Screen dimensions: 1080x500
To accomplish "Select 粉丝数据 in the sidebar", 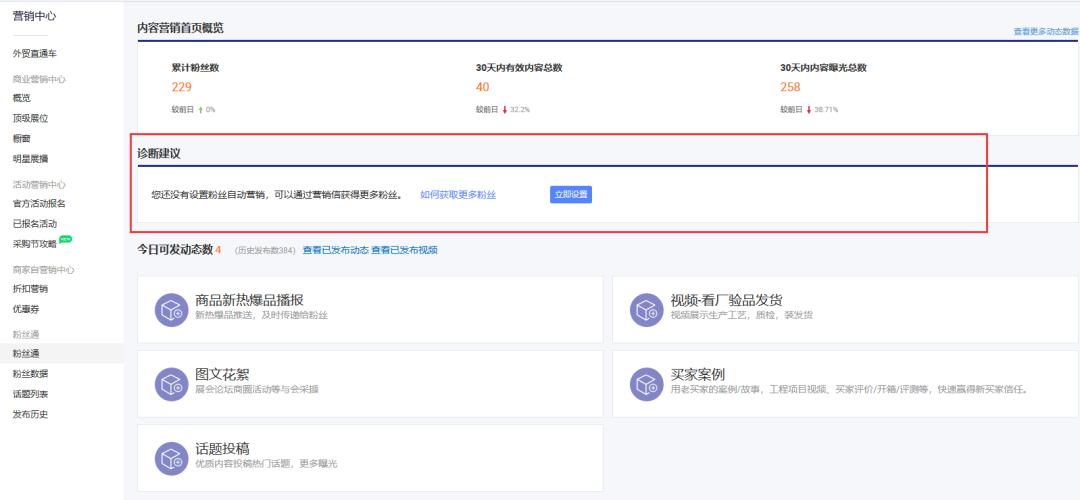I will 30,374.
